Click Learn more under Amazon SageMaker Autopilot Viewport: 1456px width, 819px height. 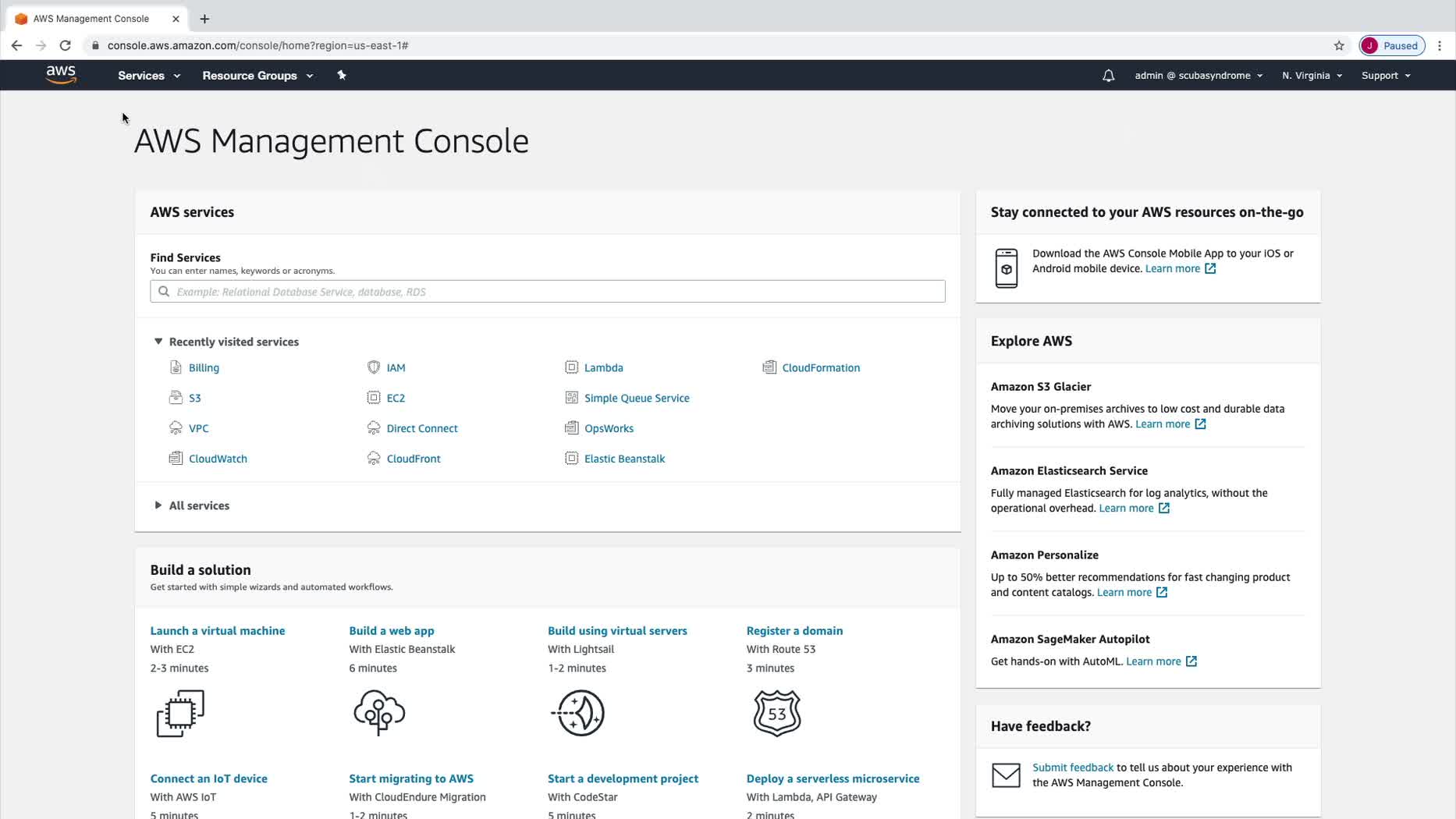click(x=1162, y=661)
